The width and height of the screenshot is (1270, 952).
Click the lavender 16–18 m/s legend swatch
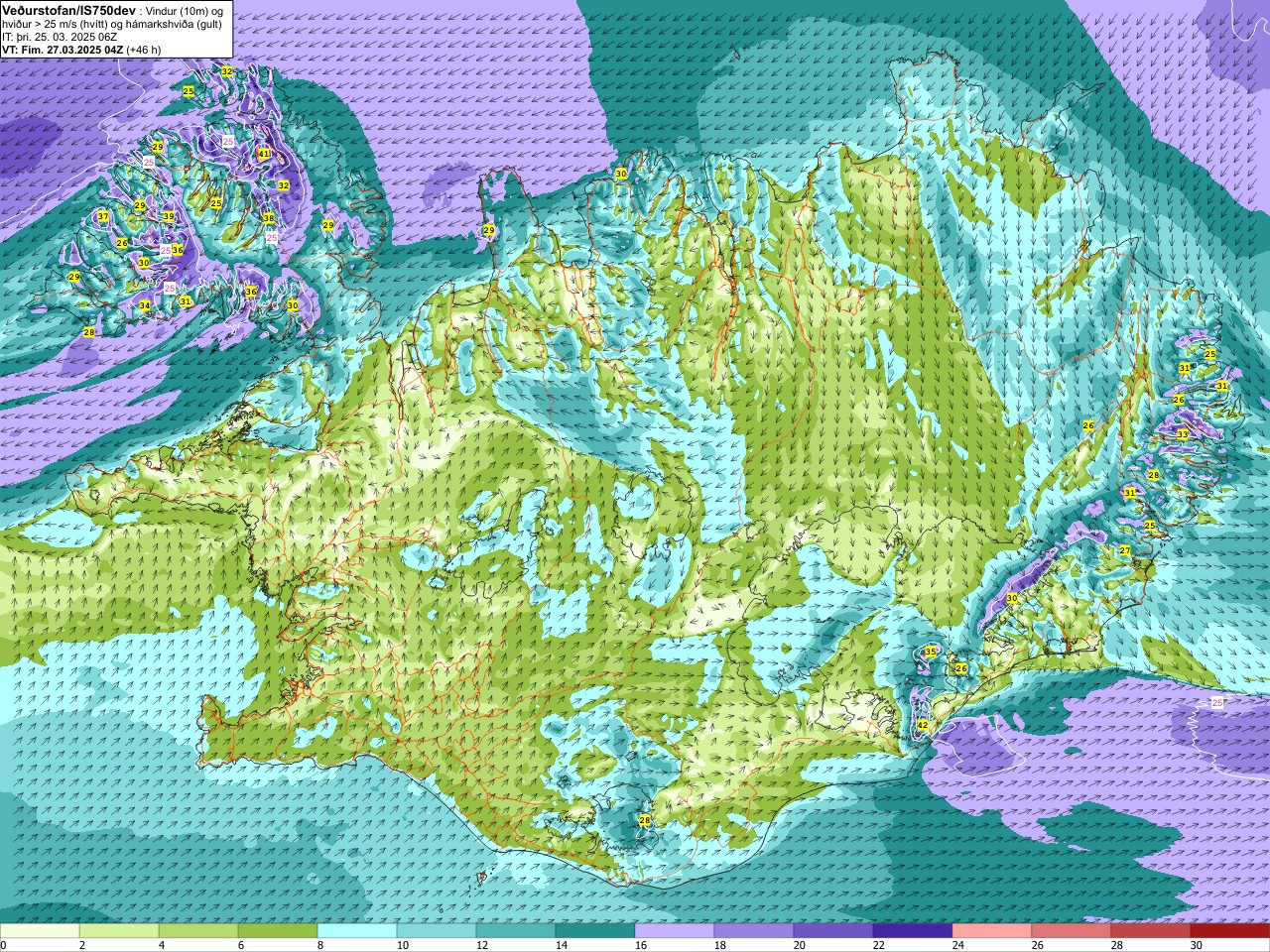675,931
